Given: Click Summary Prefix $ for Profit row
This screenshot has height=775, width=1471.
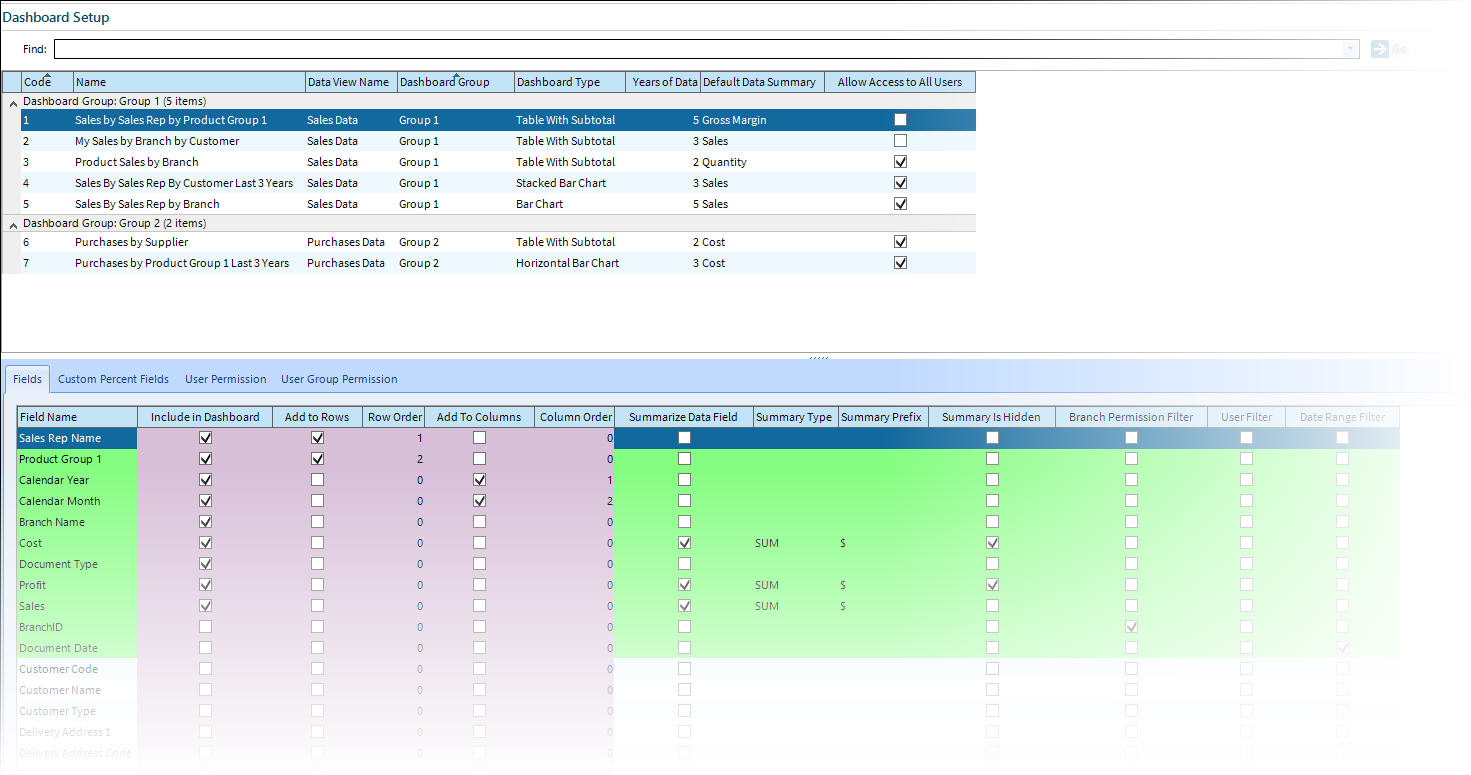Looking at the screenshot, I should (x=843, y=585).
